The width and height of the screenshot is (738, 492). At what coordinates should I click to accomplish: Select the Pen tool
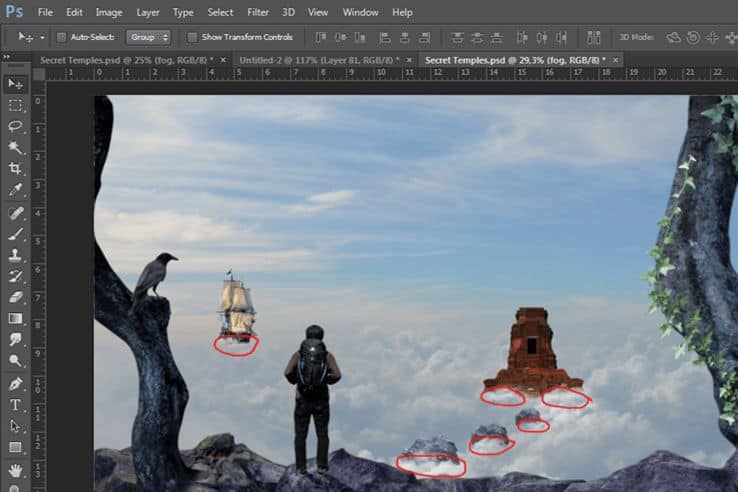15,384
